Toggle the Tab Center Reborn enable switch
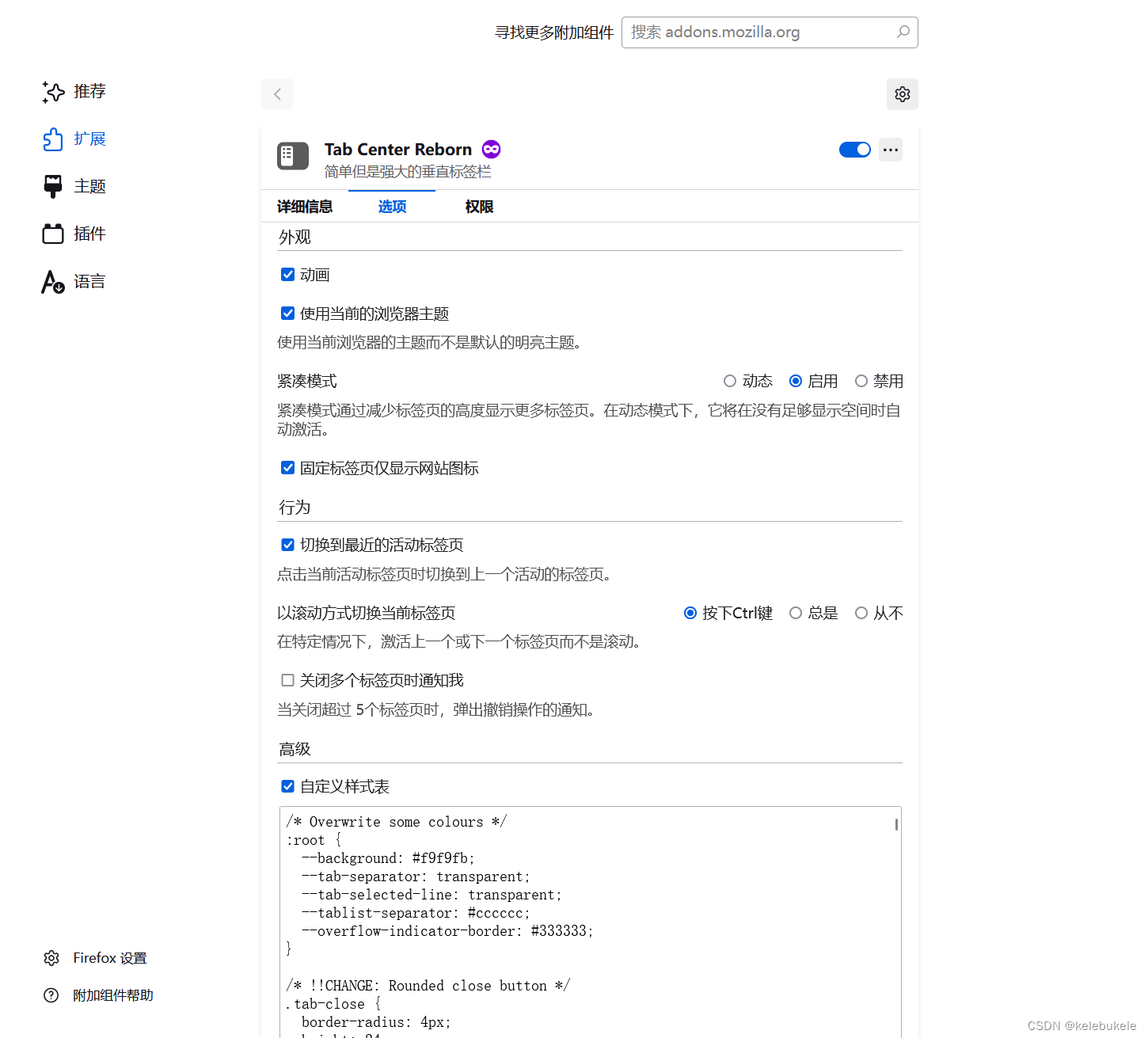Viewport: 1148px width, 1038px height. [855, 150]
